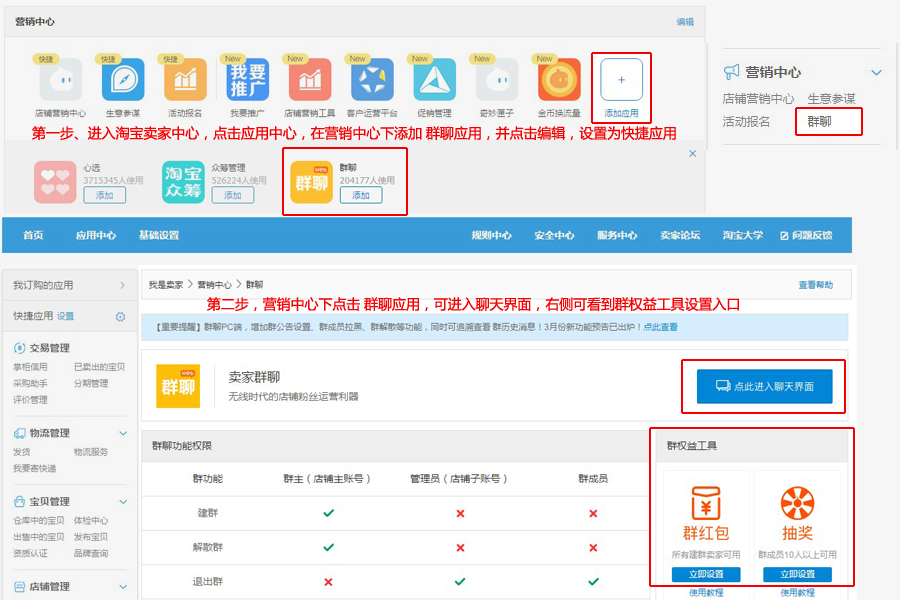Select the 解散群 row label in the table

(207, 547)
